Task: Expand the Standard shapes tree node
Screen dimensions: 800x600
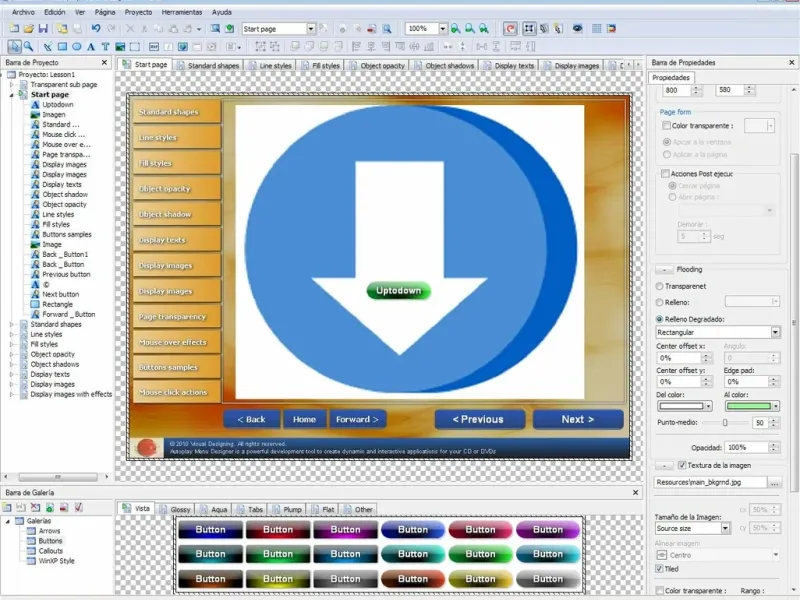Action: (12, 324)
